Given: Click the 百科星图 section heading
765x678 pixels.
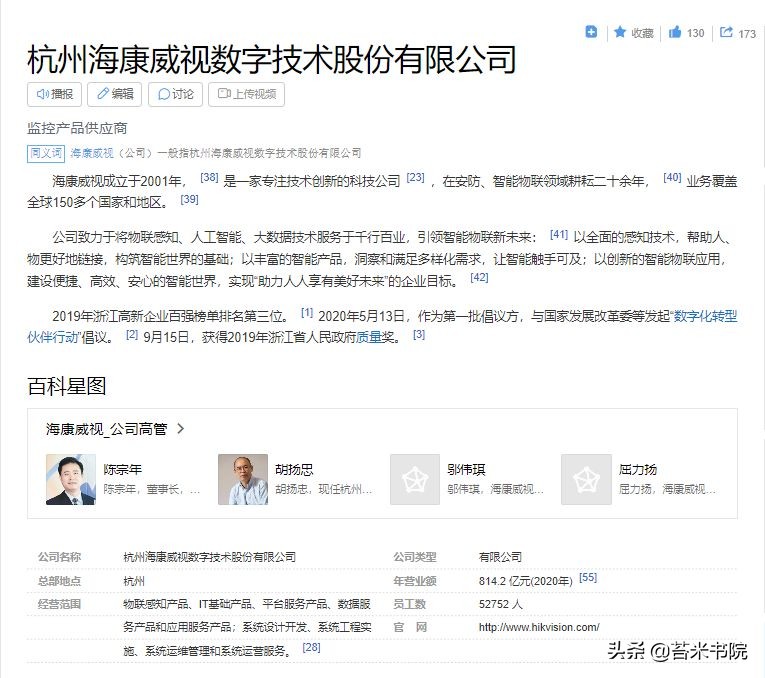Looking at the screenshot, I should 67,386.
